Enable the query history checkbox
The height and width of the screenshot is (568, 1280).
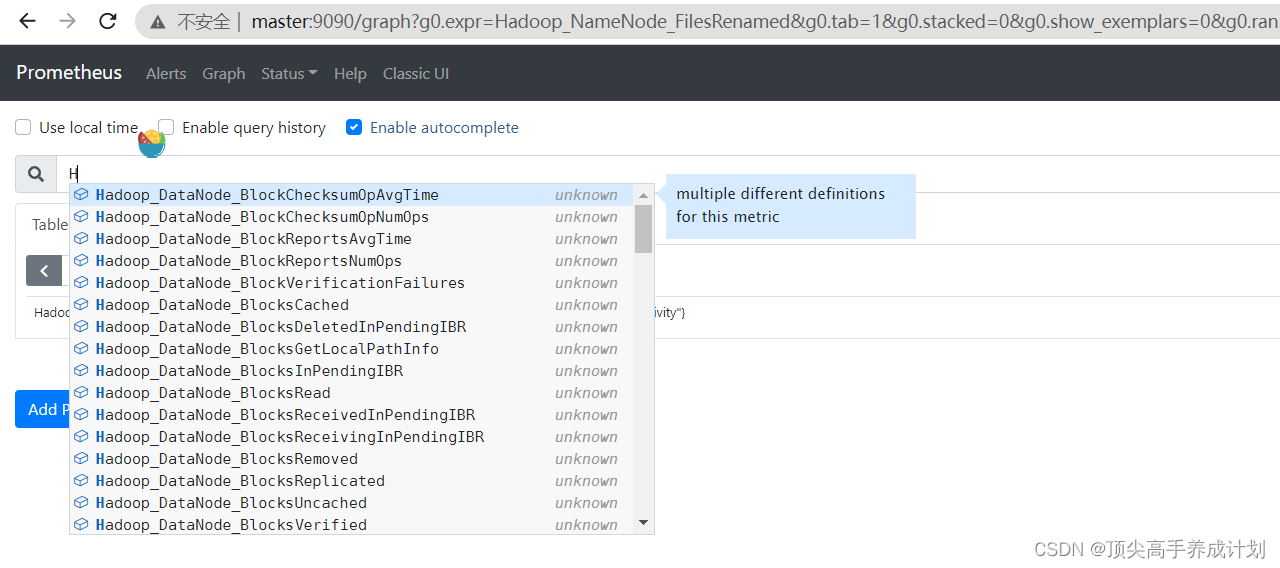tap(166, 127)
